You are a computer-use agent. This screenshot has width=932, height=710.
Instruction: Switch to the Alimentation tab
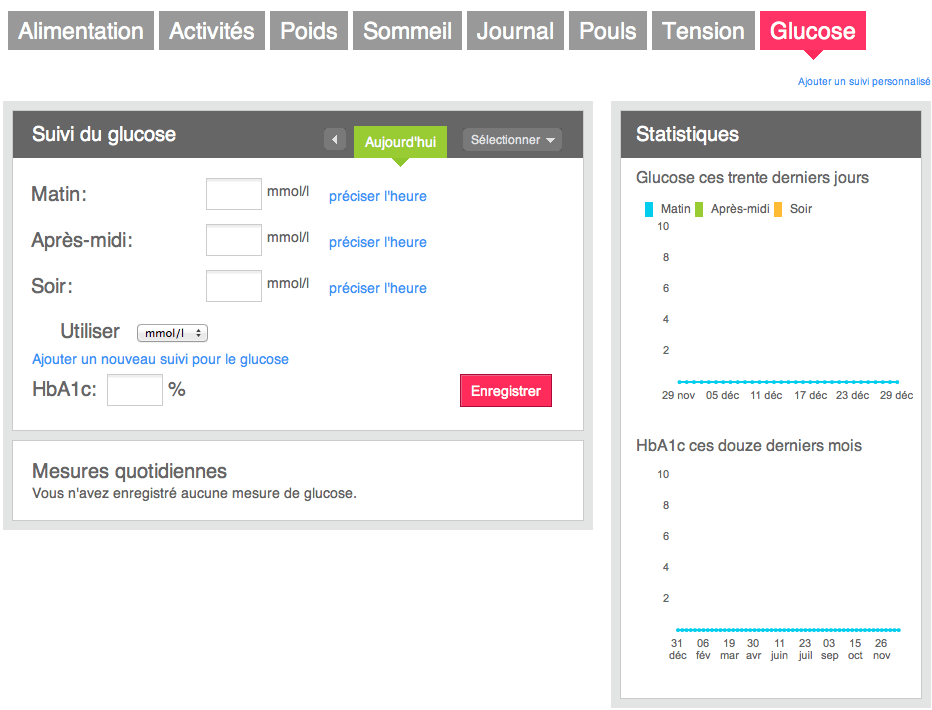(x=81, y=31)
